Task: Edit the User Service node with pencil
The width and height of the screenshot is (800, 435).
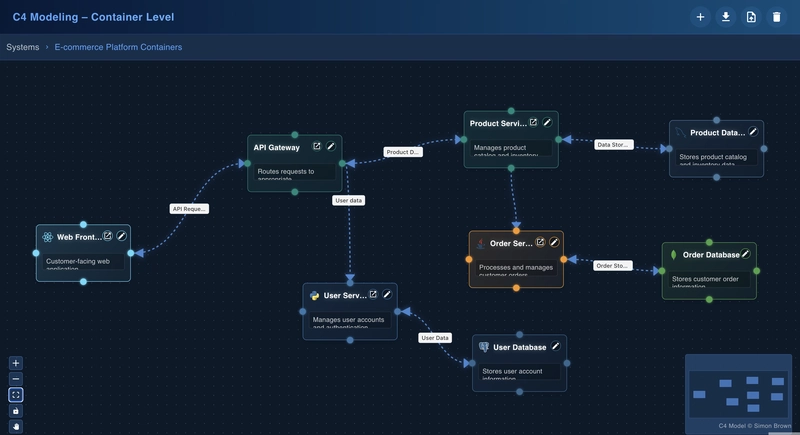Action: [387, 294]
